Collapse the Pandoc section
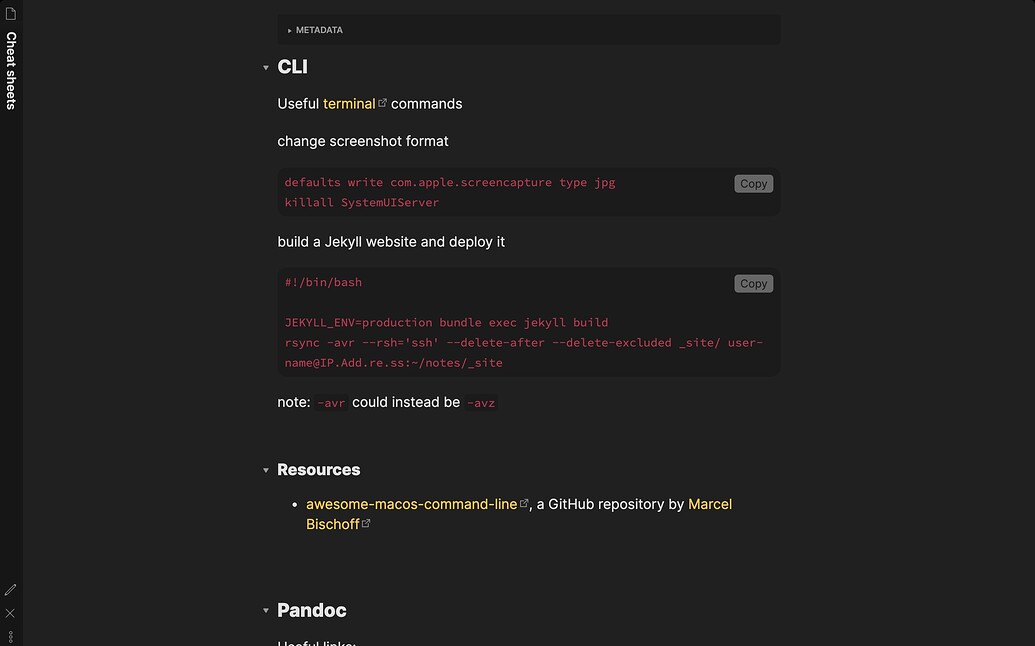Screen dimensions: 1035x646 (x=266, y=610)
